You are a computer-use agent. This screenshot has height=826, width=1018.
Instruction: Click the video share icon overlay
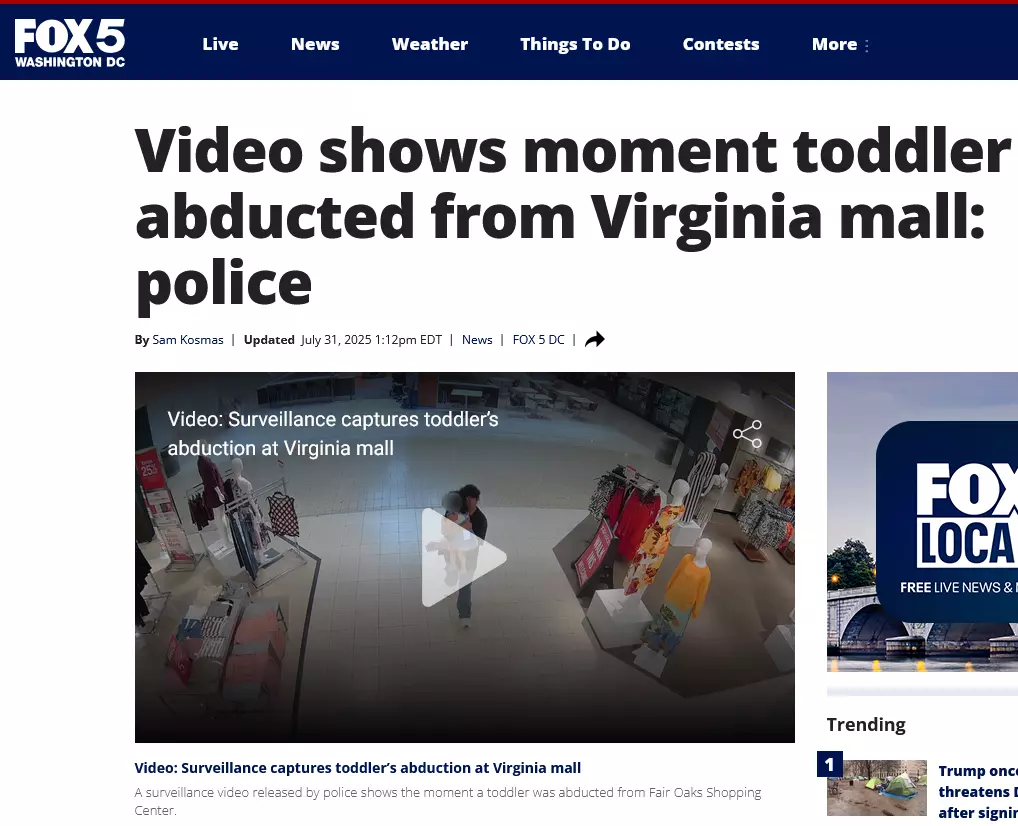tap(747, 434)
